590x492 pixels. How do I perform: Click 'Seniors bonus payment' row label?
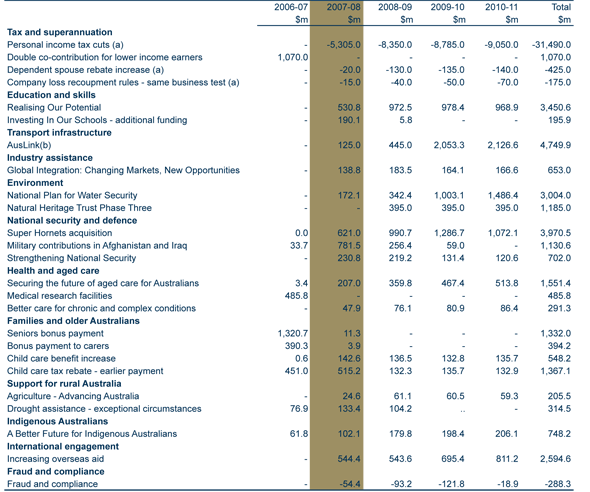point(55,333)
